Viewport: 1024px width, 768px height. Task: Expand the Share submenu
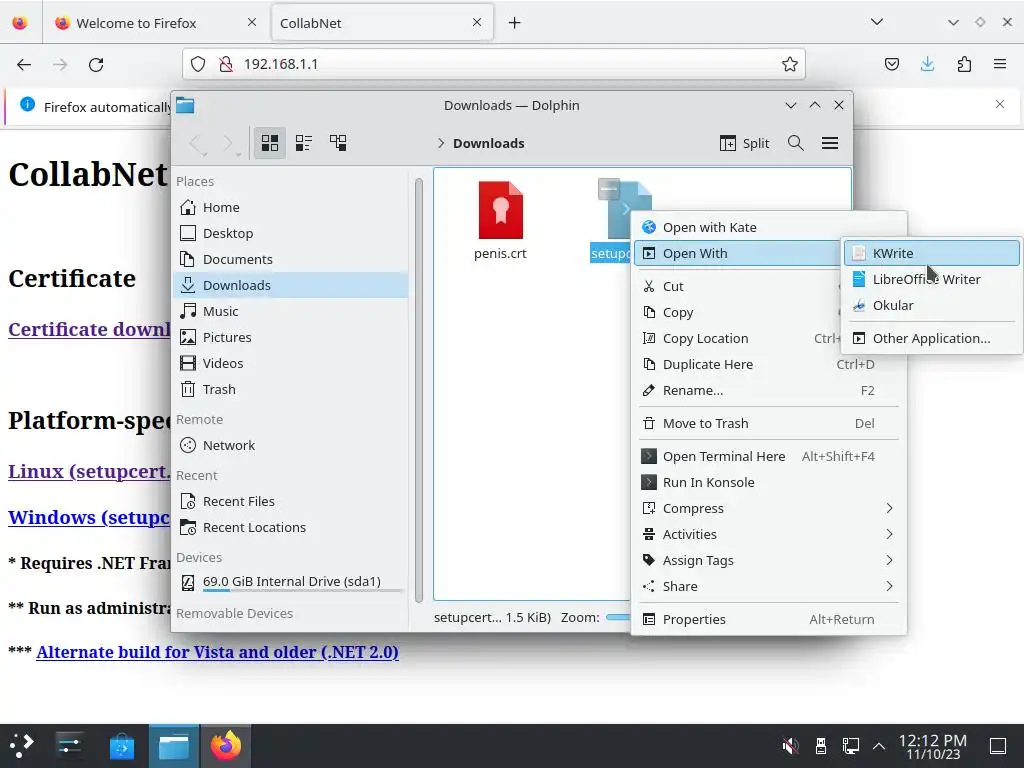[x=768, y=586]
